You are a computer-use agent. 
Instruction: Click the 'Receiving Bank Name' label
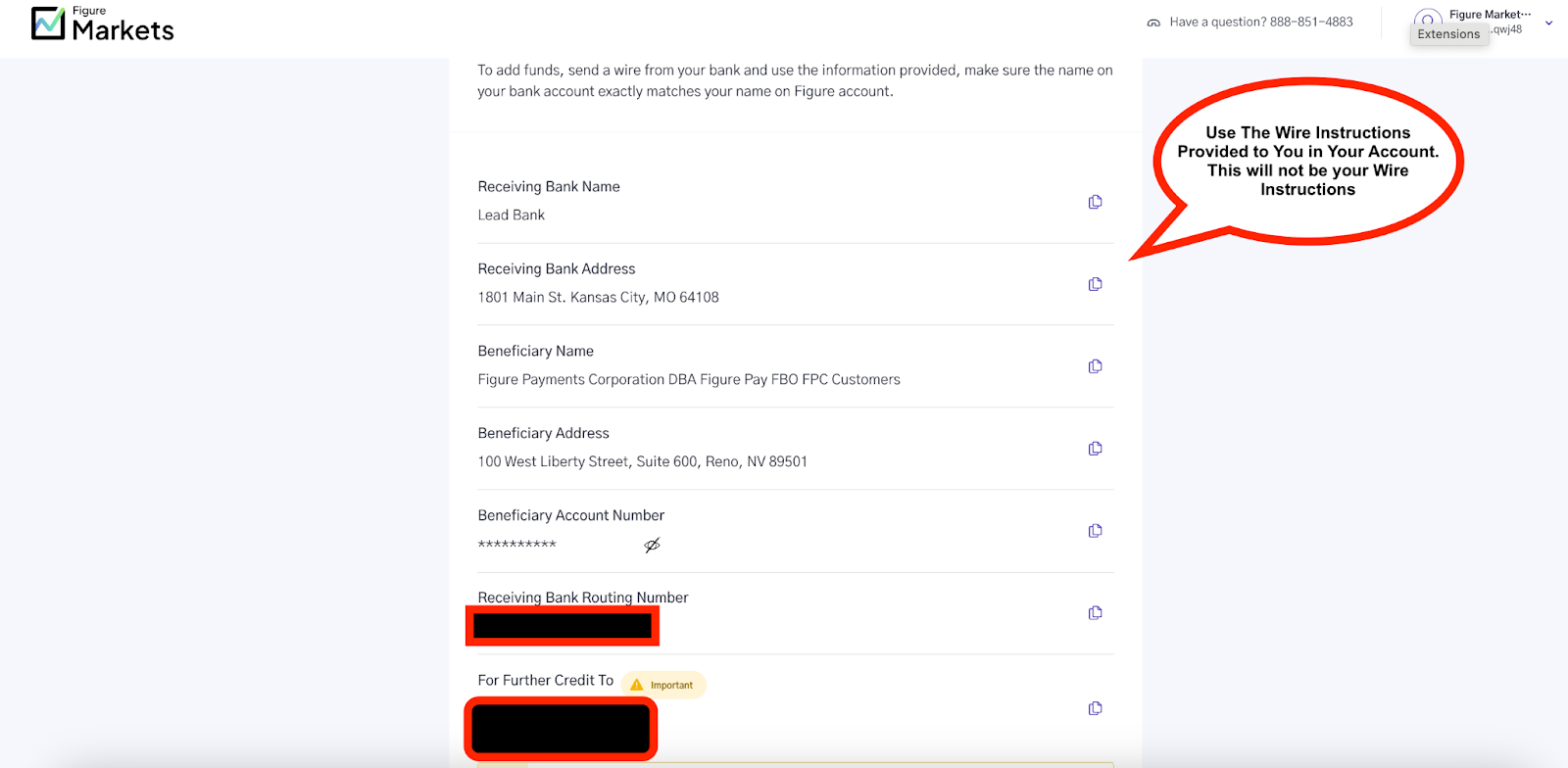pos(549,186)
